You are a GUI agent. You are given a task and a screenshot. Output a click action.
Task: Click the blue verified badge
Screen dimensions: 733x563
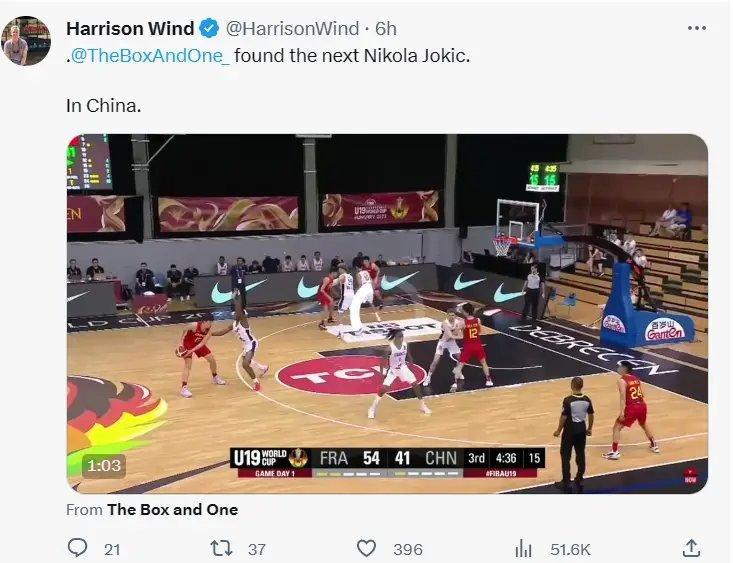[x=209, y=29]
